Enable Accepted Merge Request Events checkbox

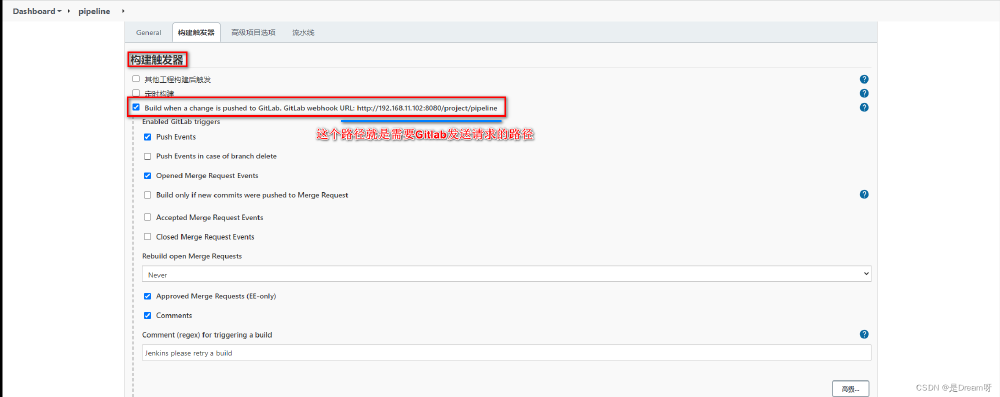tap(147, 217)
